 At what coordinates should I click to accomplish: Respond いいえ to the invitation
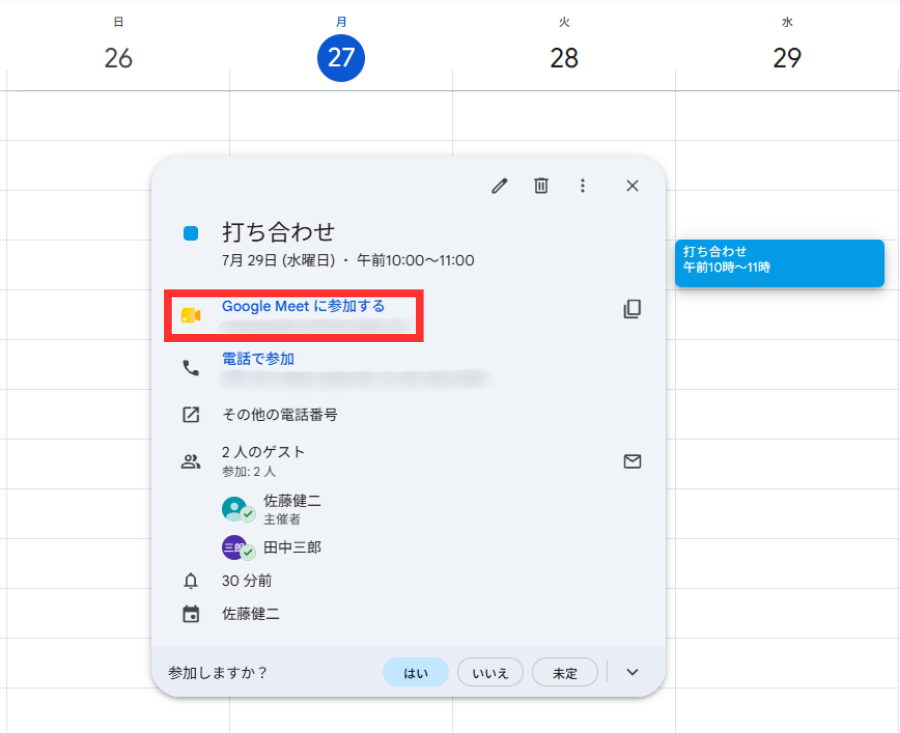(x=490, y=673)
